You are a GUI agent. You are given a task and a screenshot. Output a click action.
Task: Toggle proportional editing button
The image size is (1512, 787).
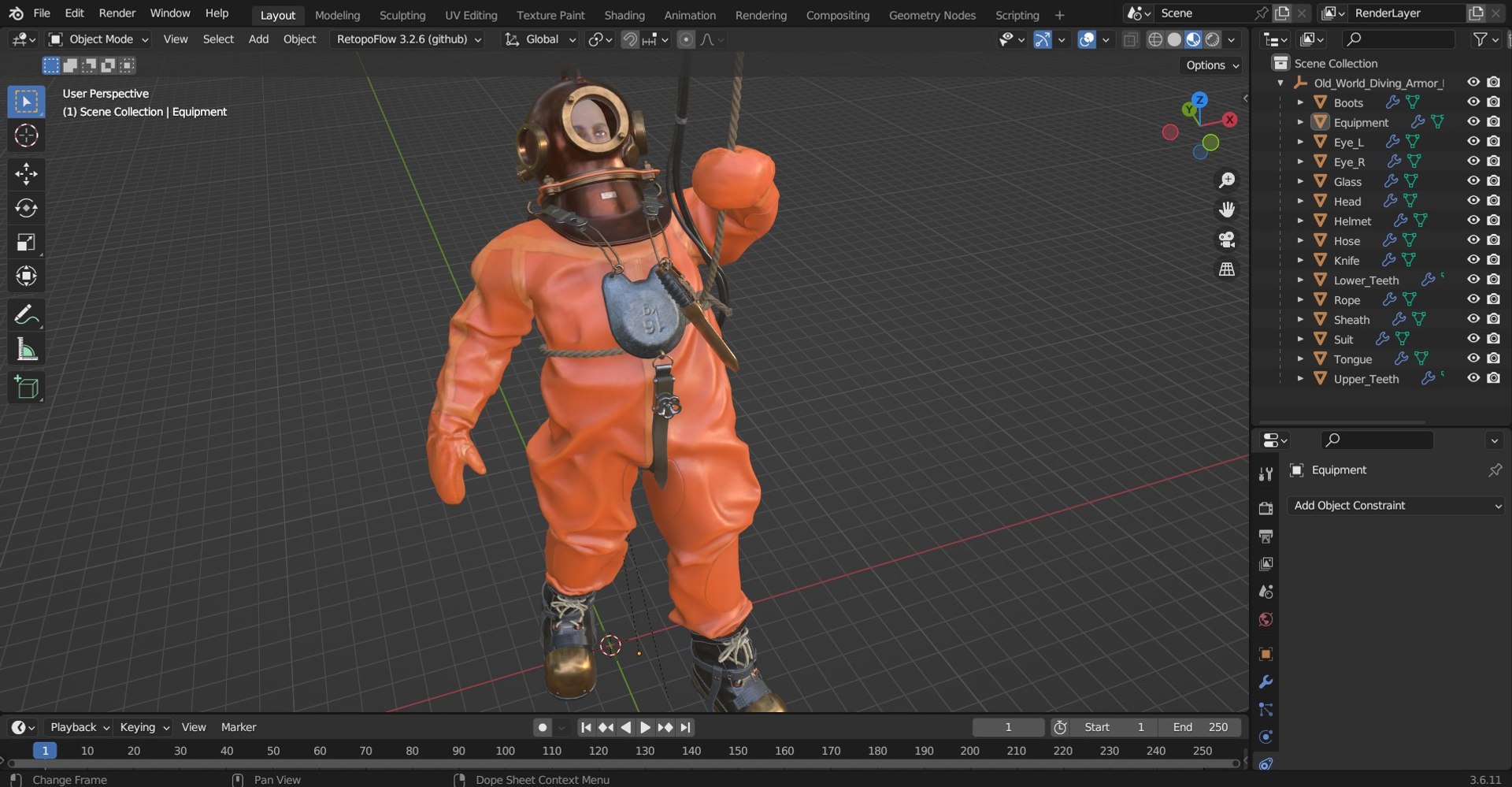[686, 39]
